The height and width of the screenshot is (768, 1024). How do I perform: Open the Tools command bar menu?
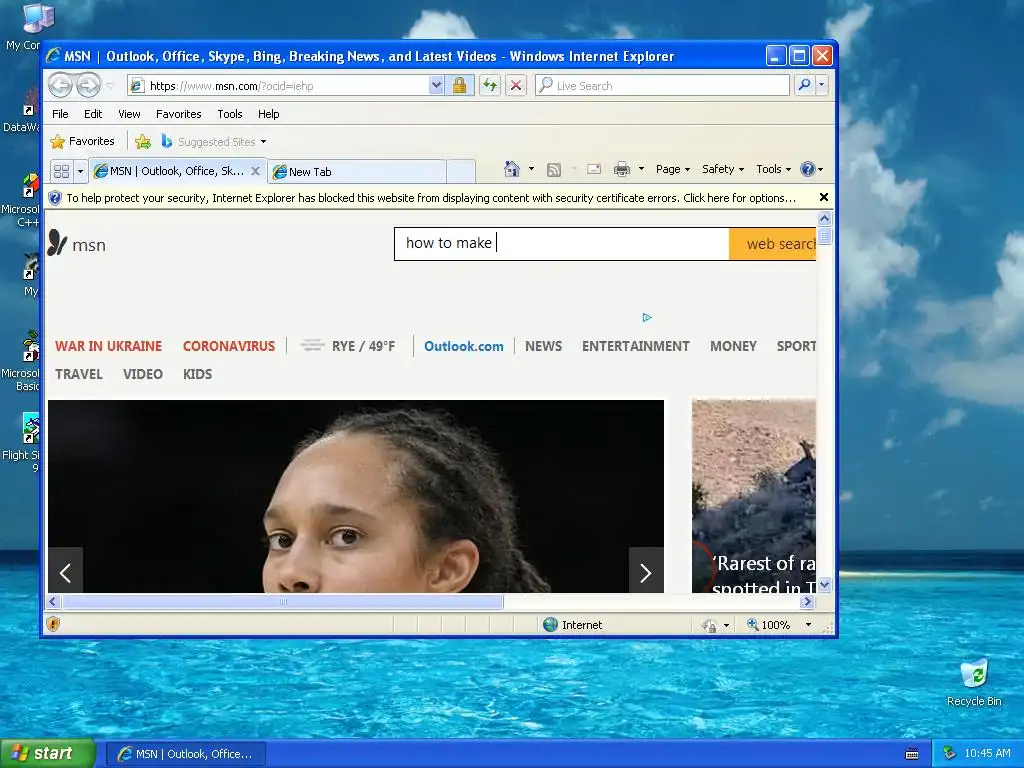click(x=773, y=169)
